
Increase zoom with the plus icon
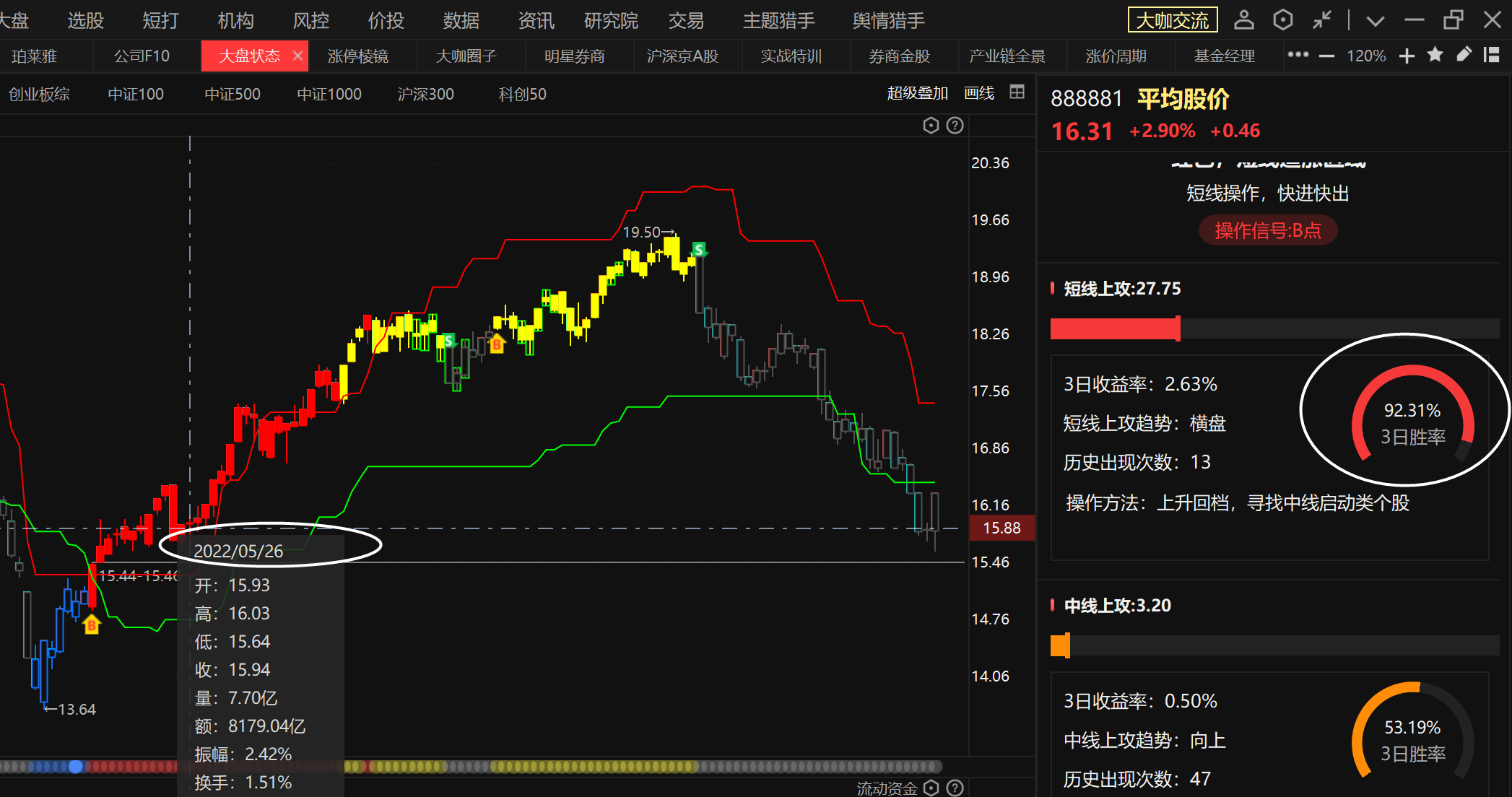[1407, 56]
